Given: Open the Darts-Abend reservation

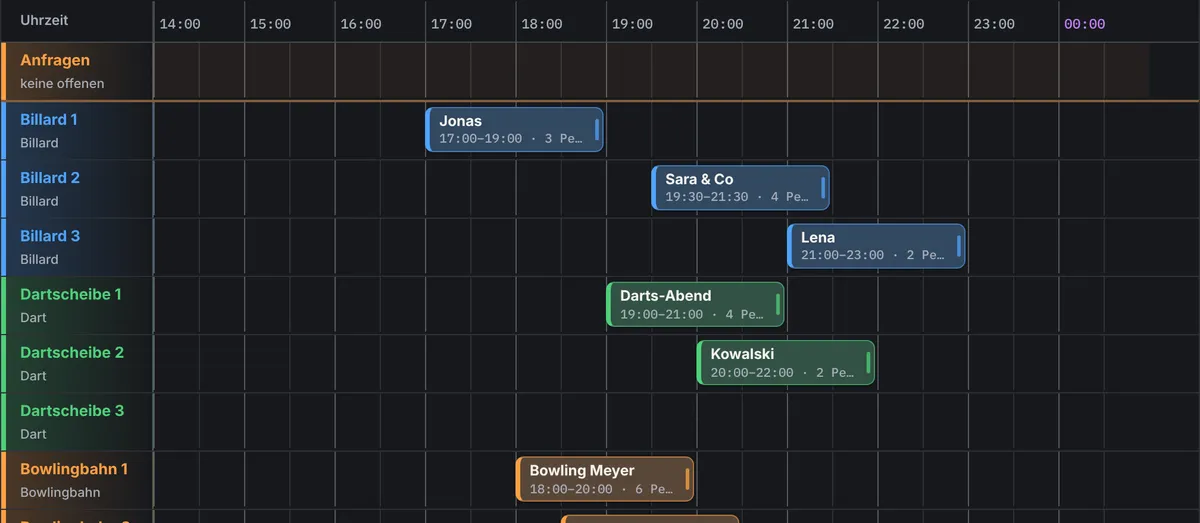Looking at the screenshot, I should tap(695, 304).
